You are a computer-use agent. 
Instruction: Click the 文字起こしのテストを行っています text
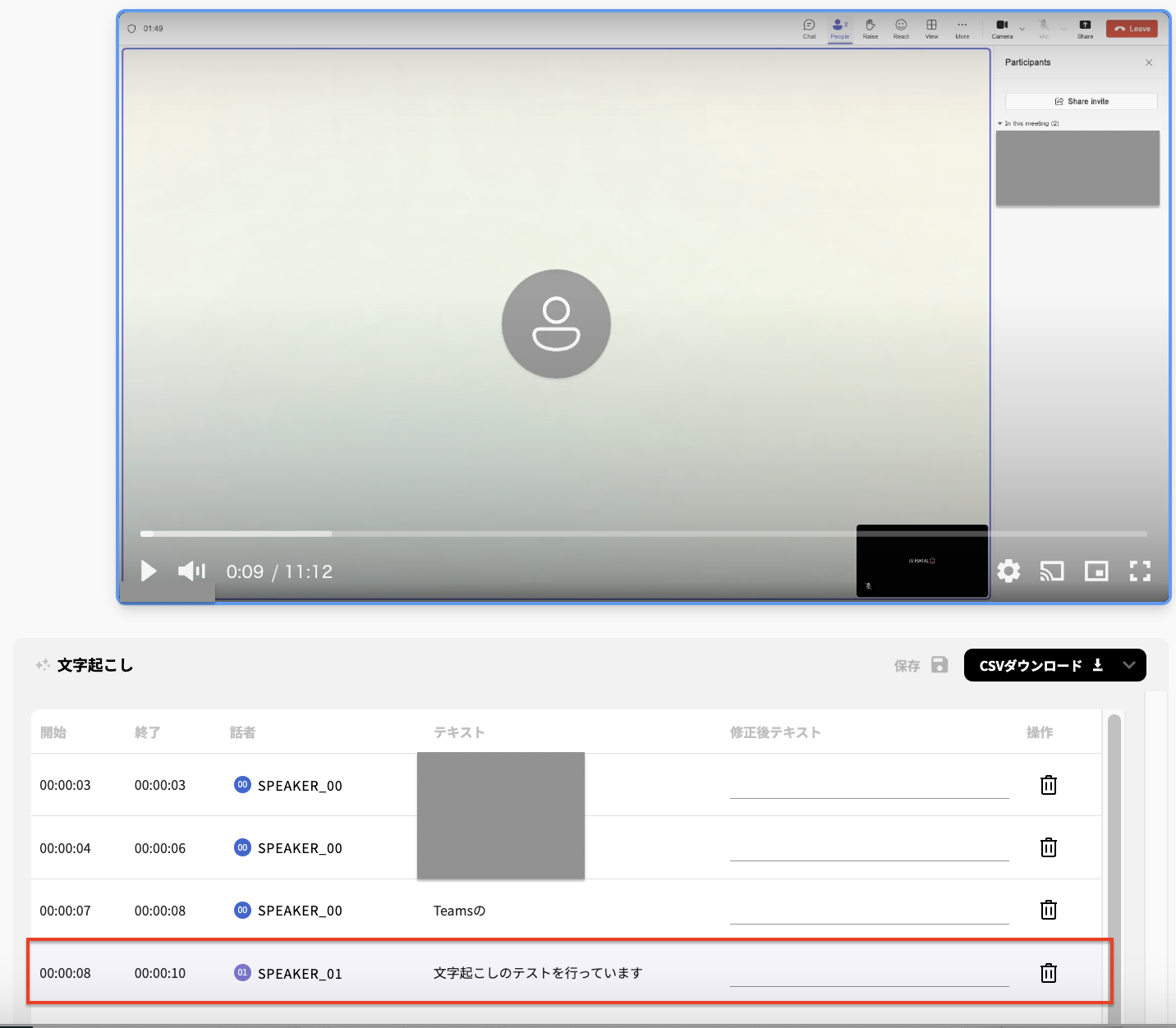(x=538, y=973)
